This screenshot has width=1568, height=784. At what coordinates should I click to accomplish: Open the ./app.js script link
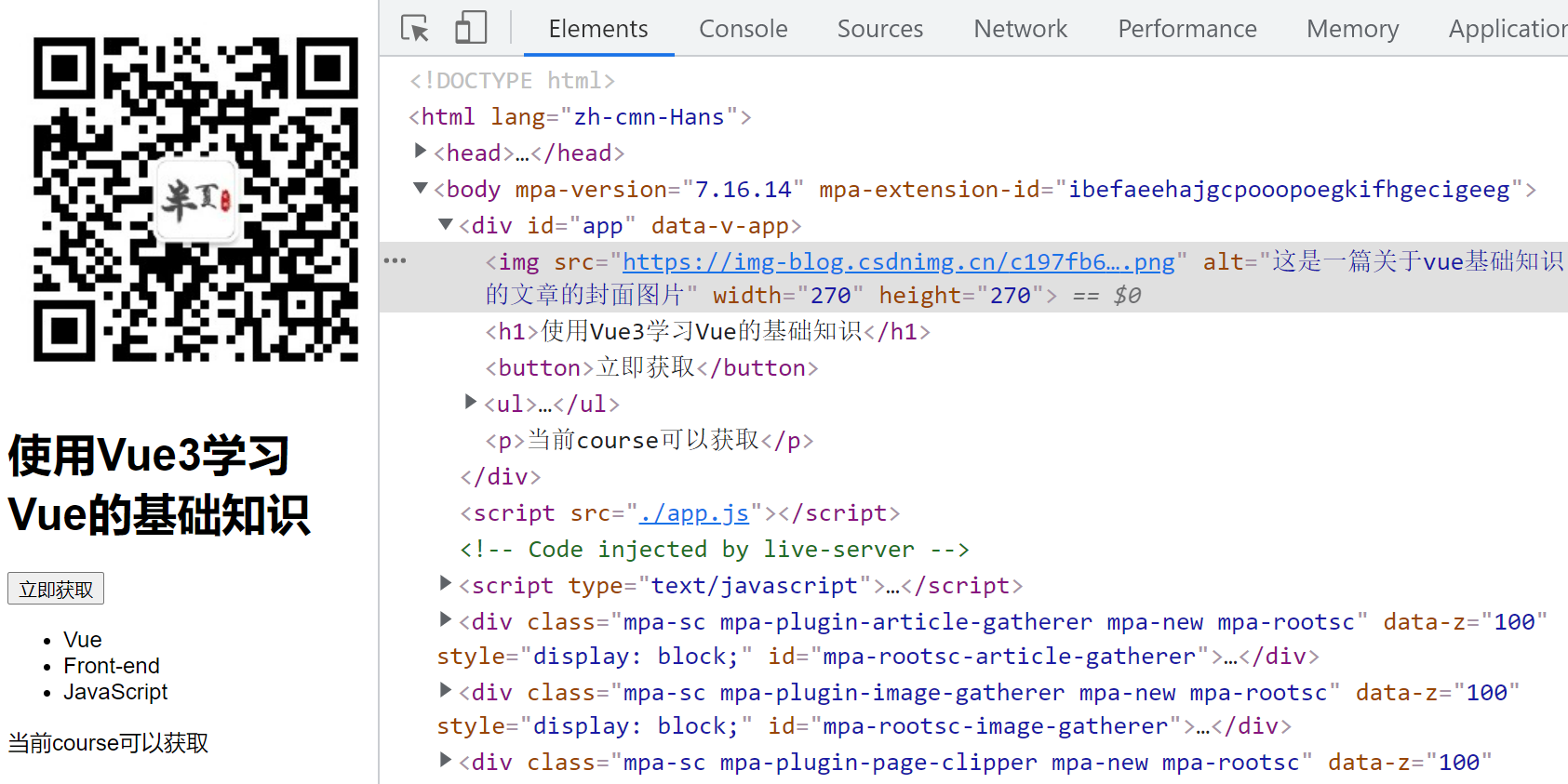(x=693, y=513)
